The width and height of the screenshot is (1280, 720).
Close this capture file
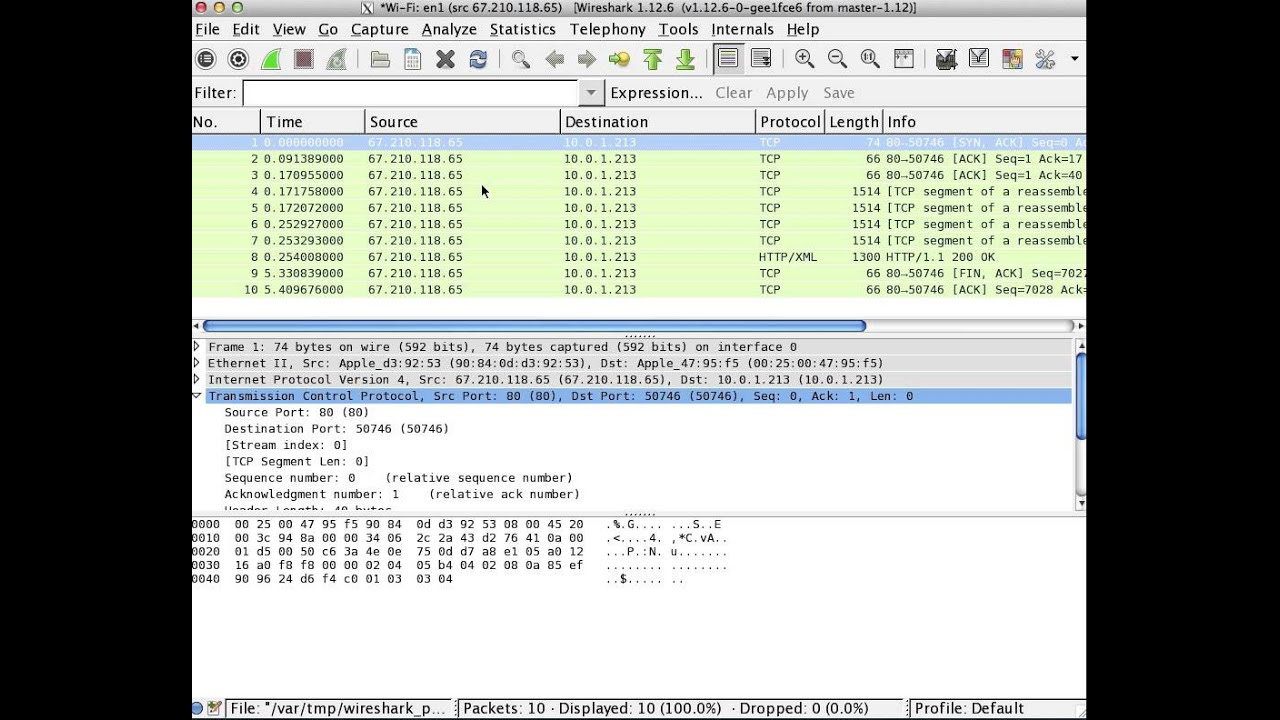[445, 60]
